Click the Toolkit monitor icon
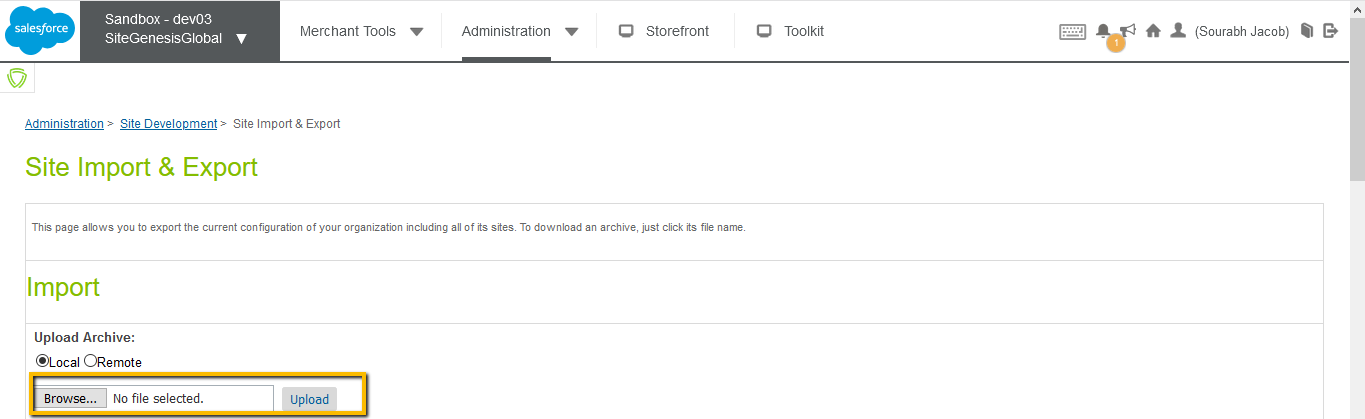This screenshot has width=1365, height=419. pos(765,31)
